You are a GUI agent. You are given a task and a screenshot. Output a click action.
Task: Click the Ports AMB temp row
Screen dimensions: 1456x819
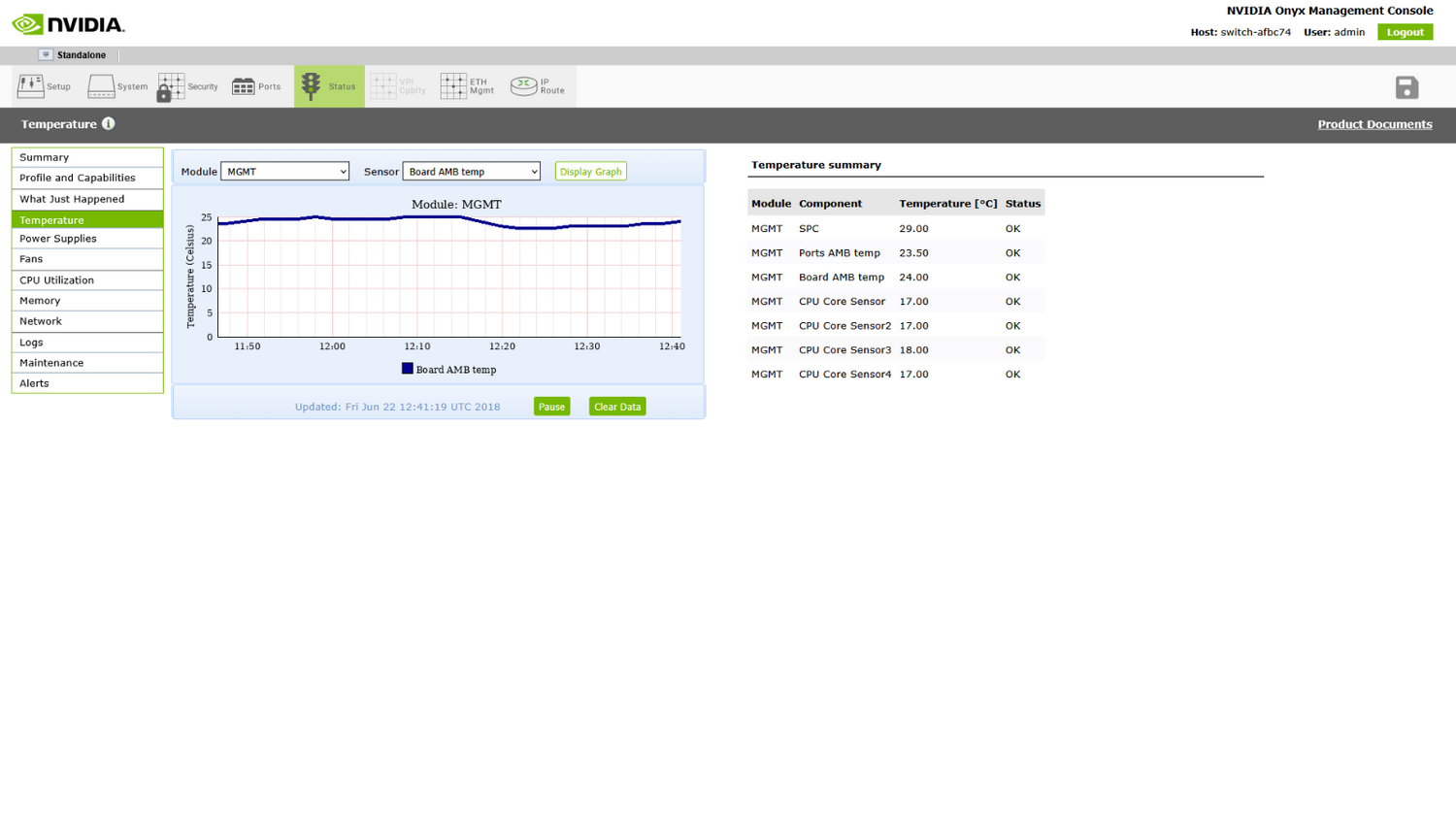[x=896, y=253]
